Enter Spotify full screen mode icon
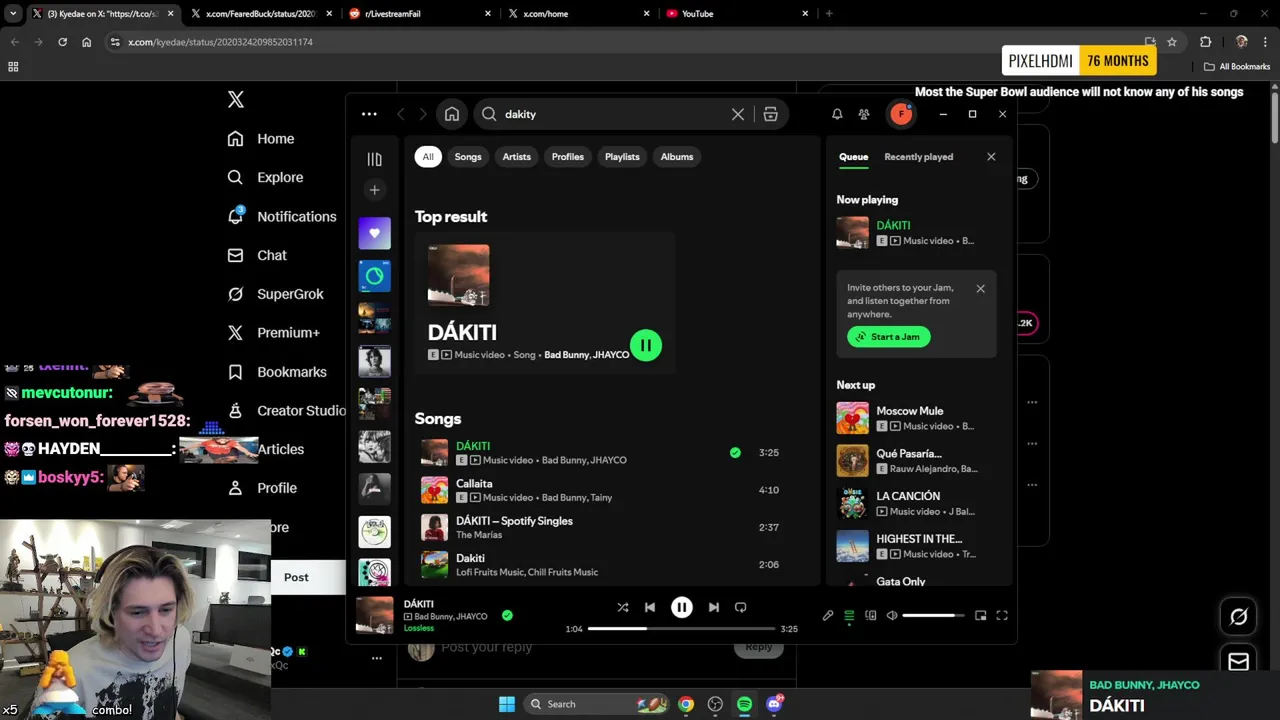 tap(1002, 616)
